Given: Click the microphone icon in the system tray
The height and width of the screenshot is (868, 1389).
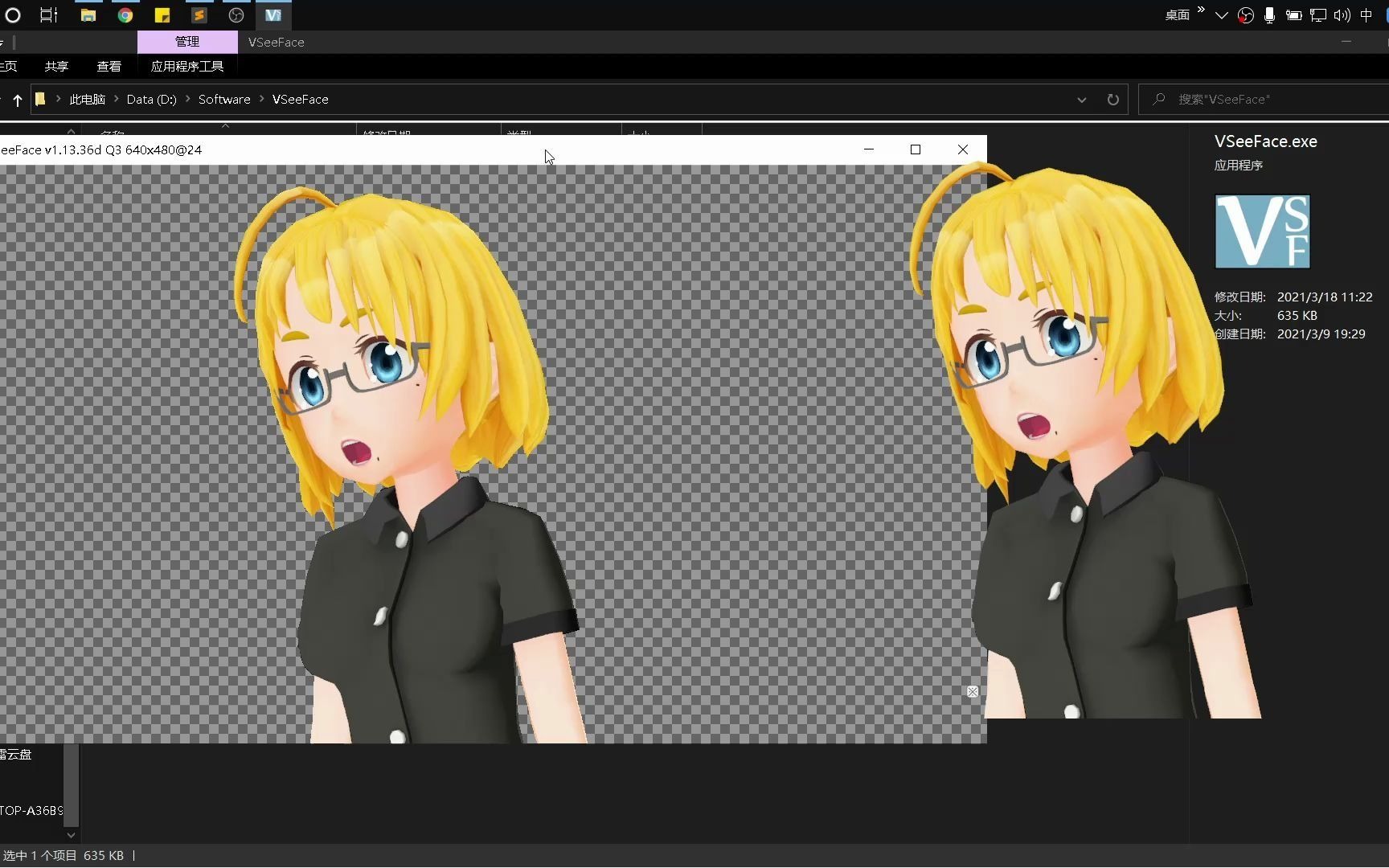Looking at the screenshot, I should (x=1270, y=14).
